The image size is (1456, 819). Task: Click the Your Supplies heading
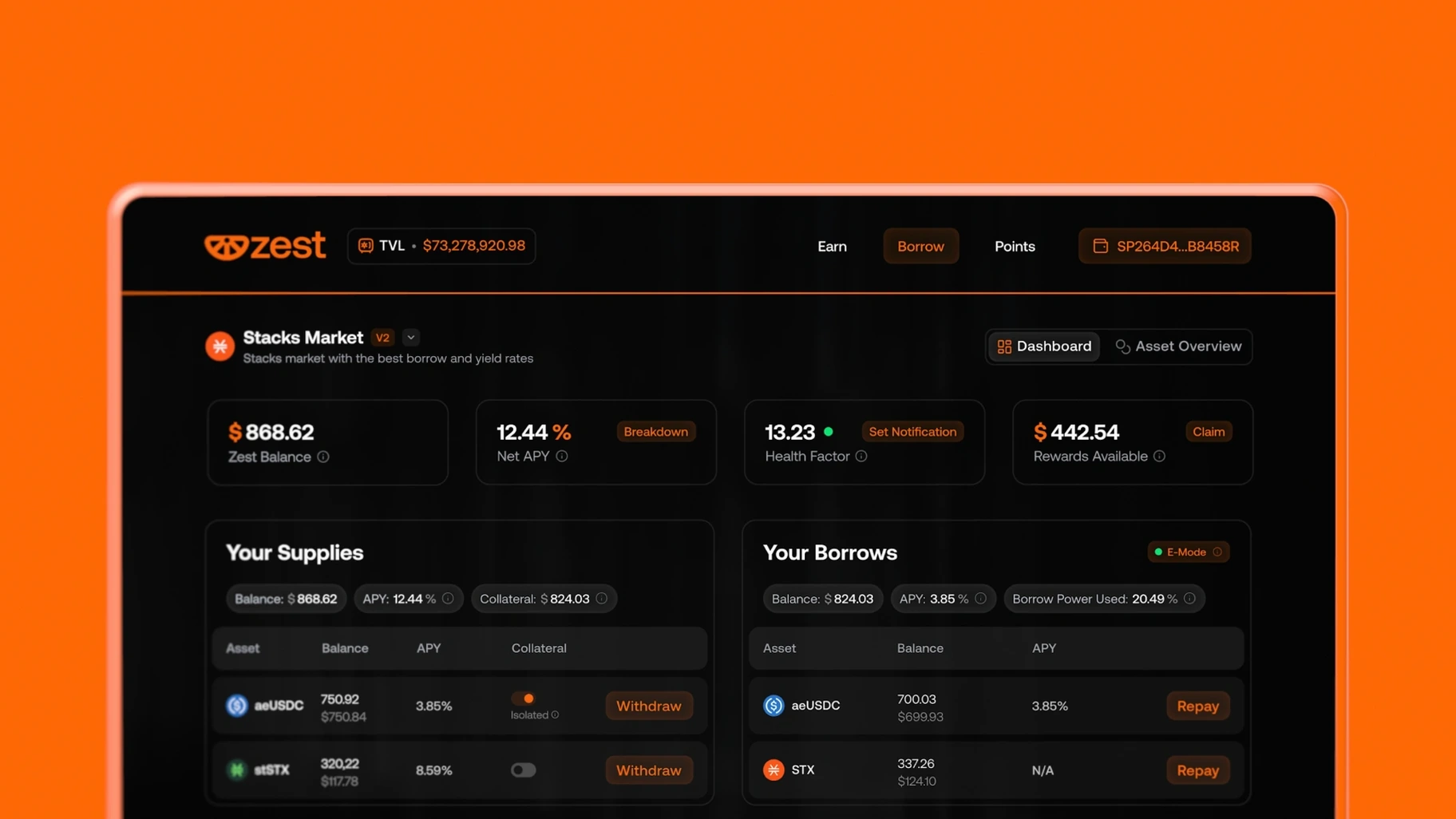coord(295,552)
